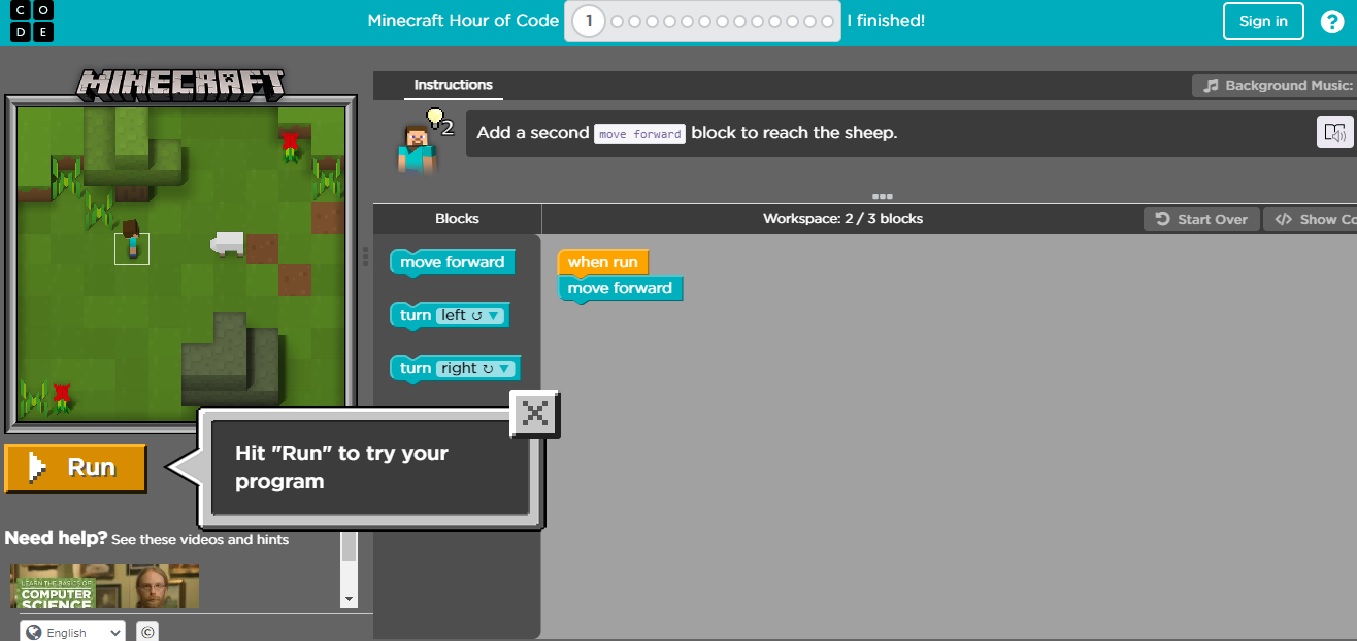Open the right direction dropdown on turn block
The height and width of the screenshot is (641, 1357).
pyautogui.click(x=476, y=368)
